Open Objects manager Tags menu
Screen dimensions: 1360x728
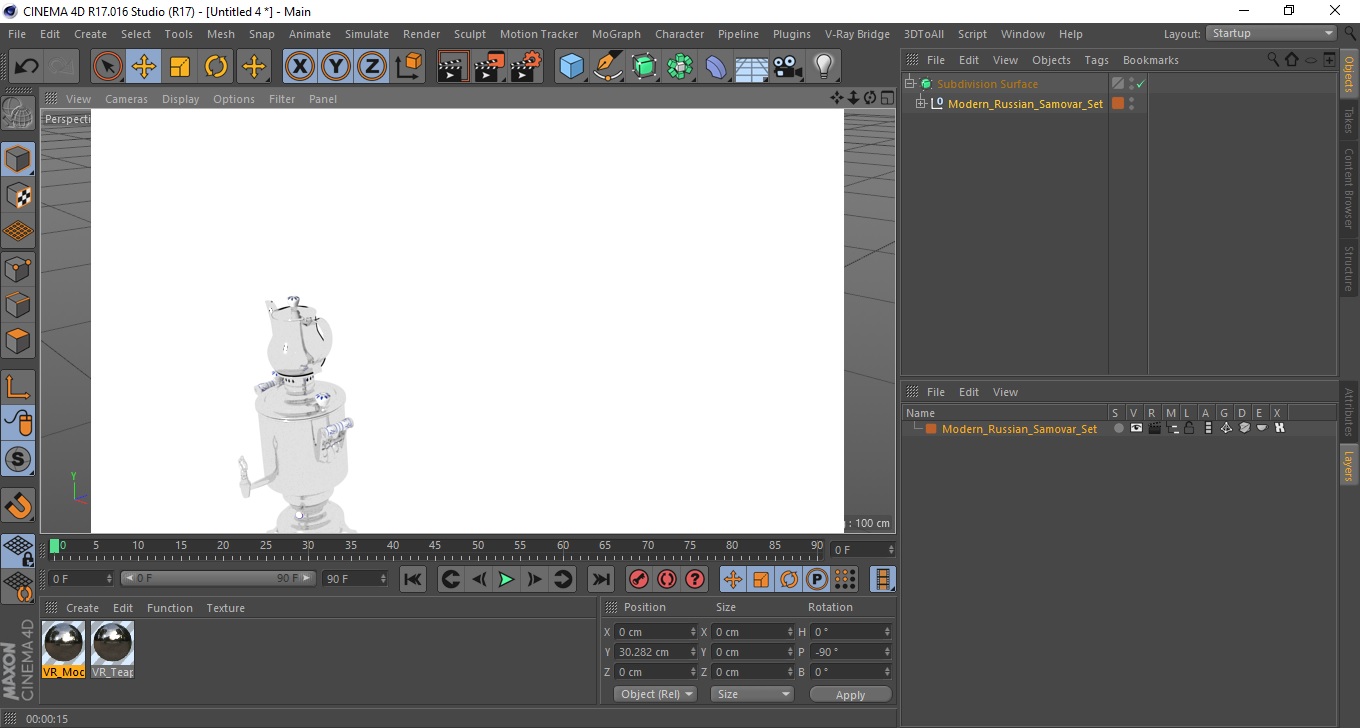point(1096,60)
